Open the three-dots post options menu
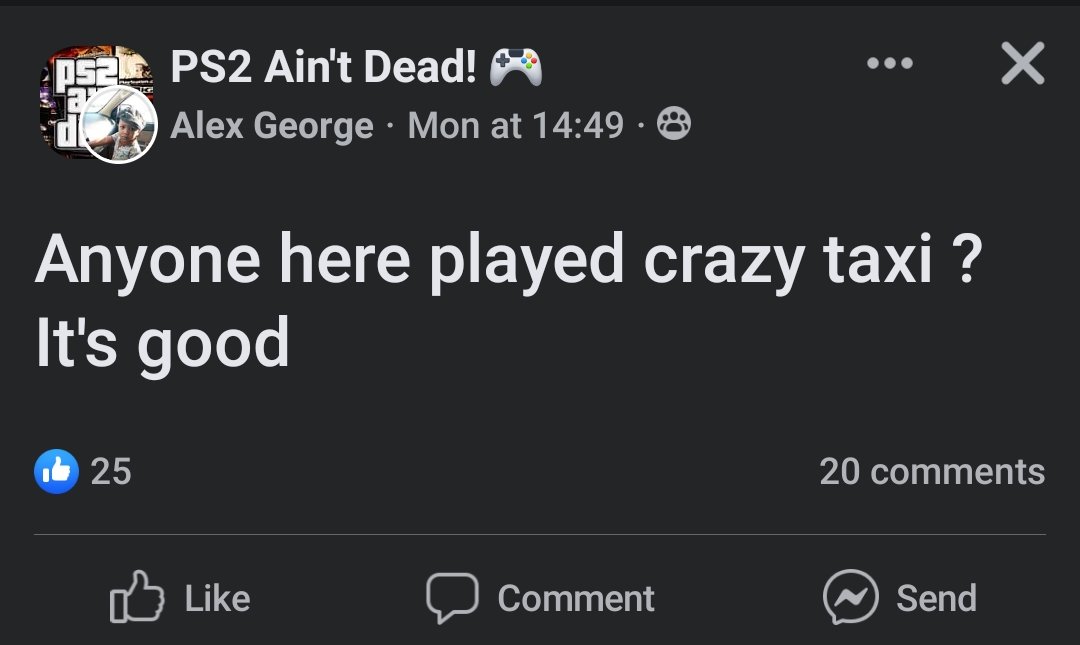The image size is (1080, 645). pos(889,64)
